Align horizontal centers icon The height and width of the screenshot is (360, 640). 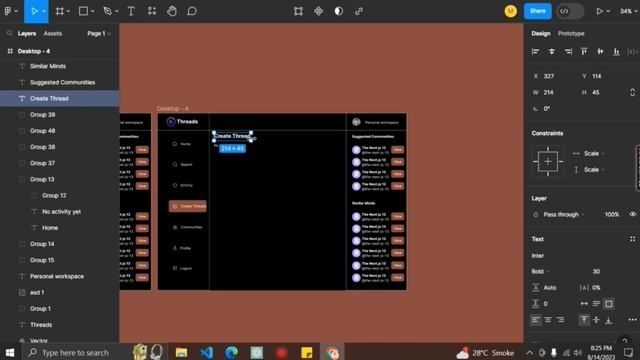551,51
